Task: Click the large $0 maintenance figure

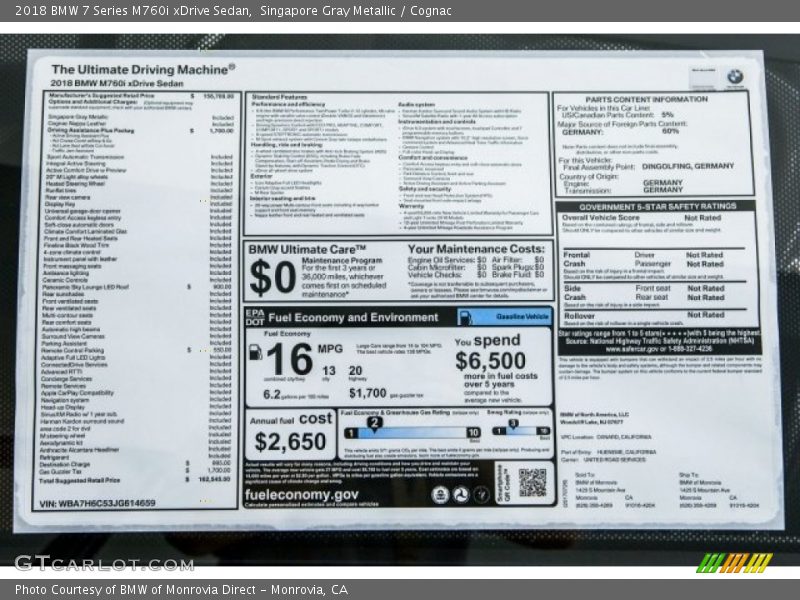Action: click(273, 278)
